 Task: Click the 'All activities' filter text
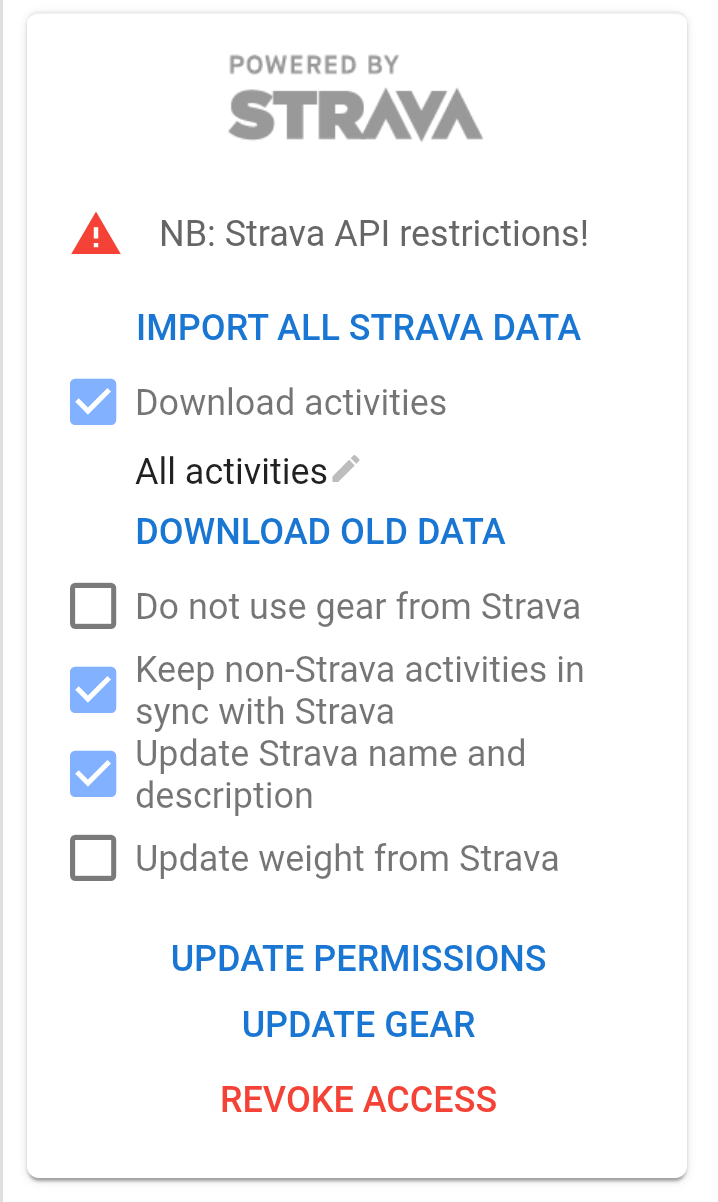pyautogui.click(x=231, y=470)
